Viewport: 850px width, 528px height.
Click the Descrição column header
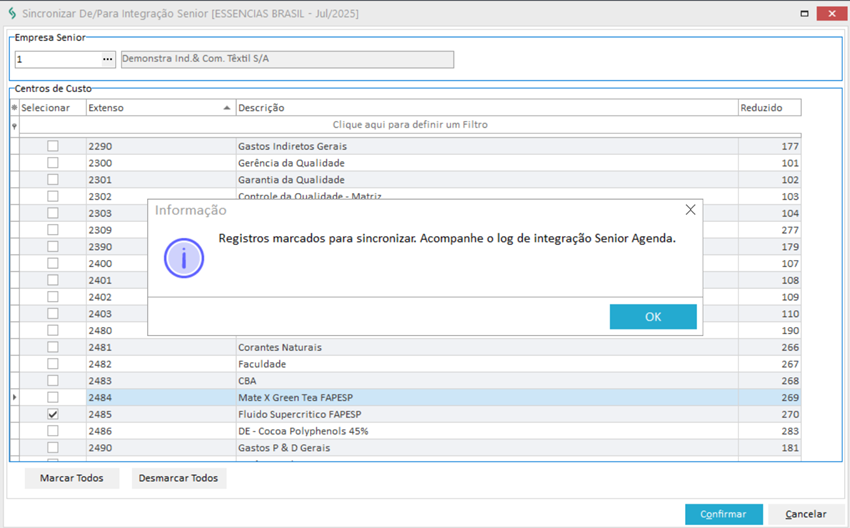[x=487, y=108]
